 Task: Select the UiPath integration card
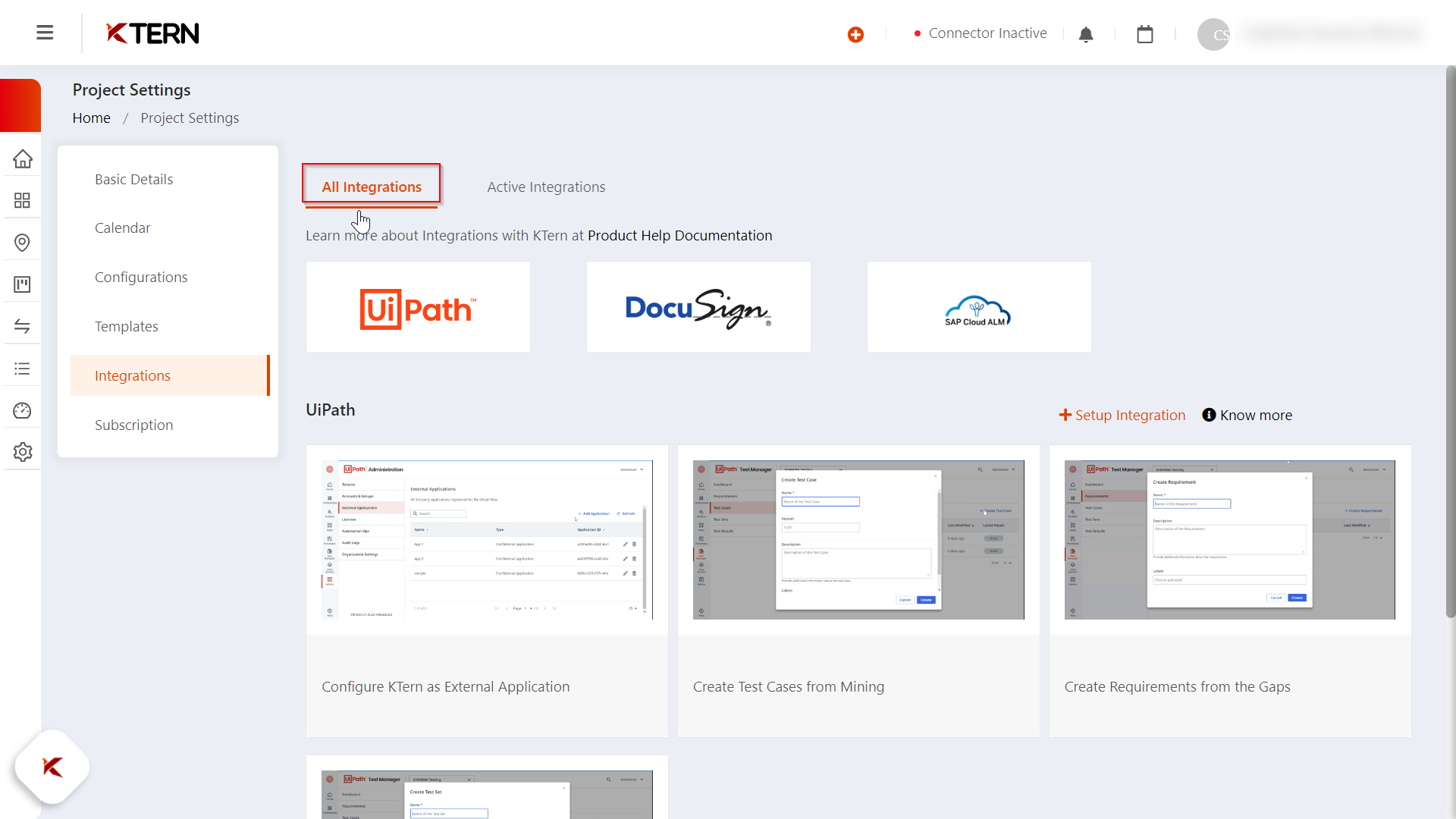[x=418, y=307]
